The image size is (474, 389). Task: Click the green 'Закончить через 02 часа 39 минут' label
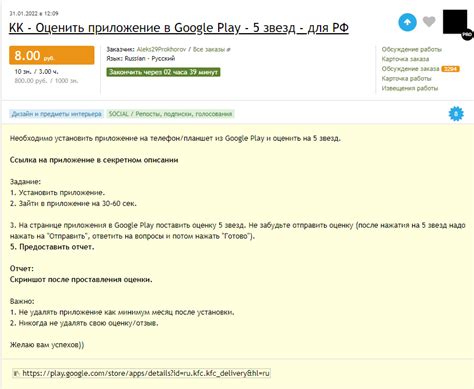pyautogui.click(x=163, y=72)
